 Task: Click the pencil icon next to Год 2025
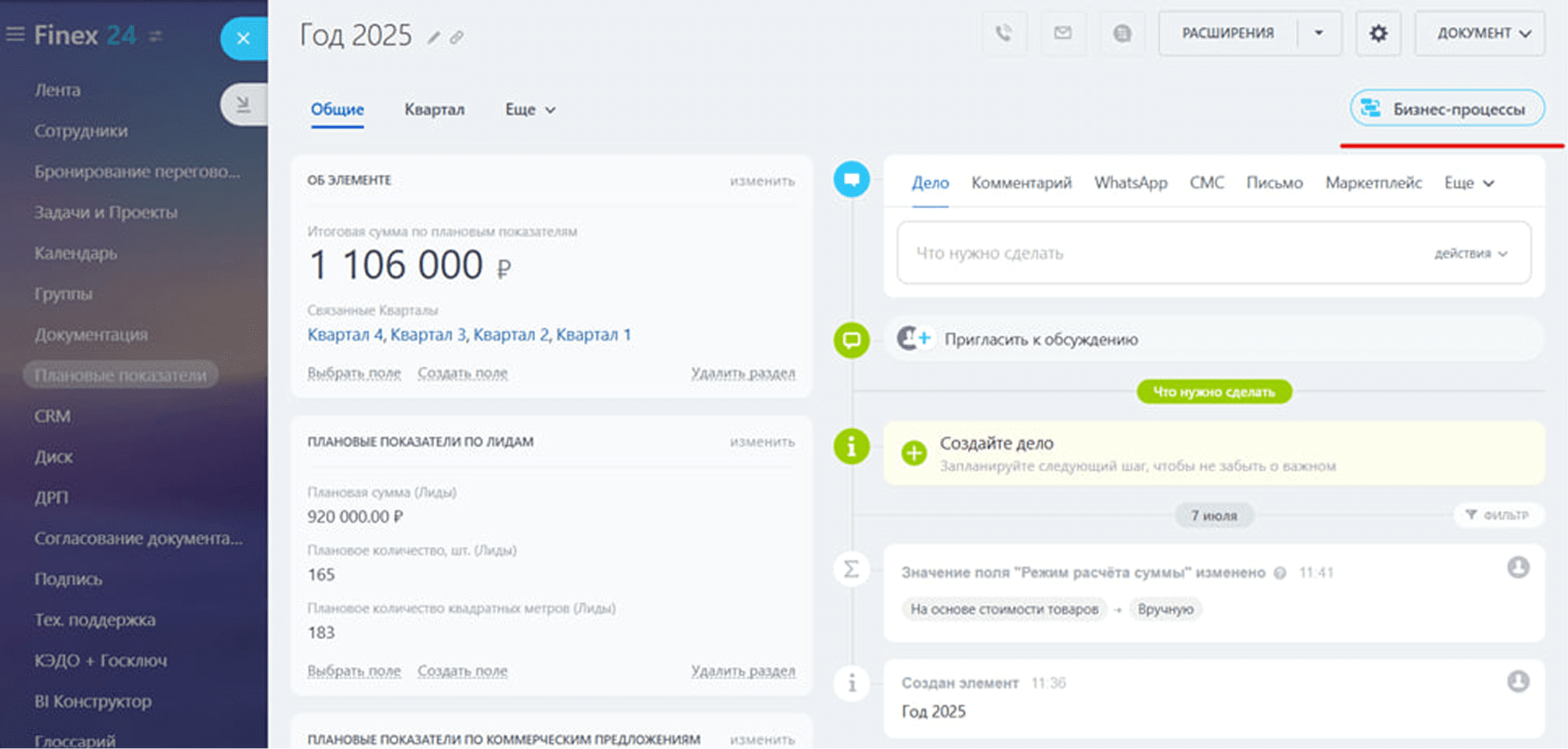pos(434,38)
